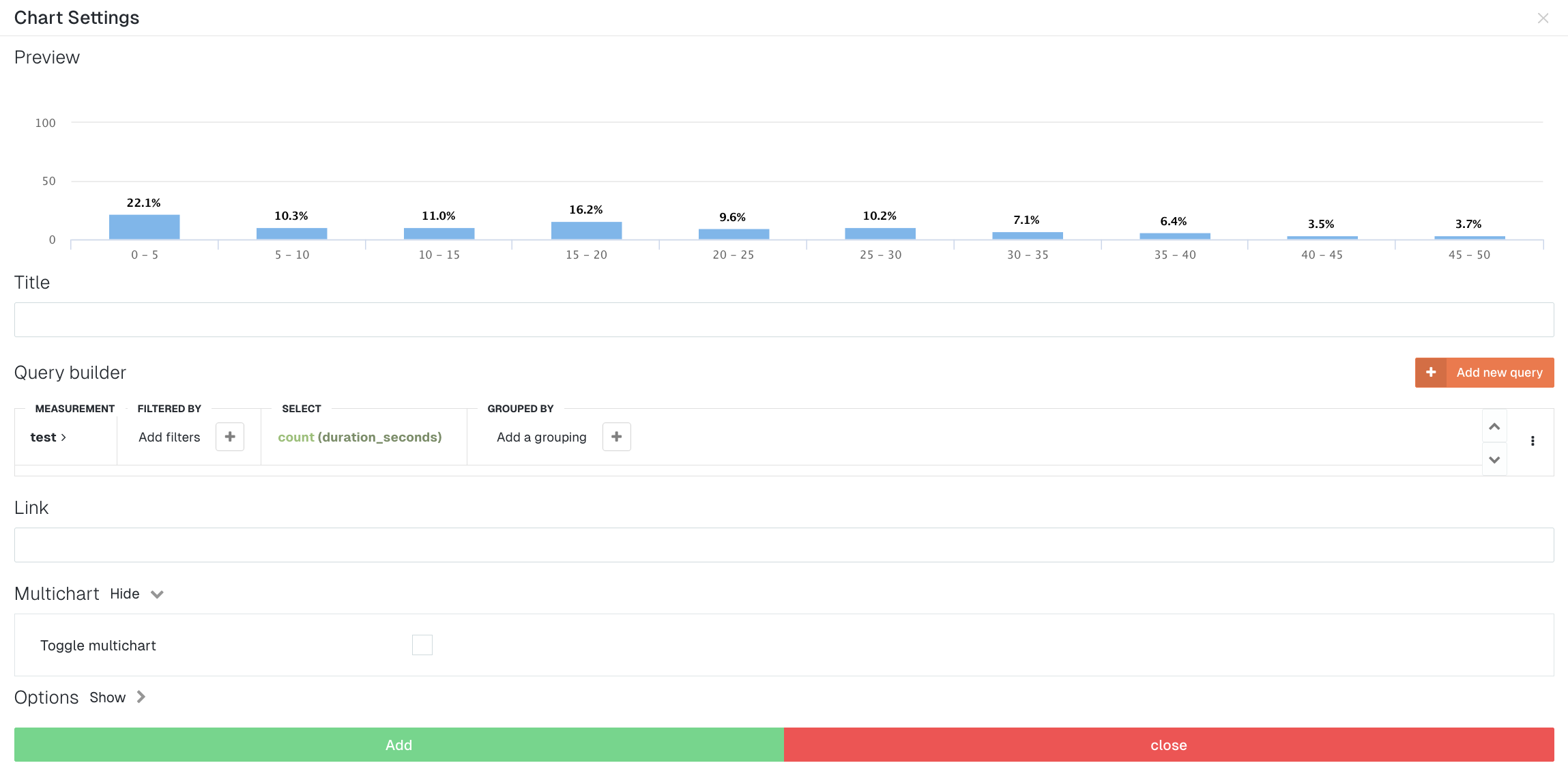Click the plus icon next to Add a grouping

(616, 437)
